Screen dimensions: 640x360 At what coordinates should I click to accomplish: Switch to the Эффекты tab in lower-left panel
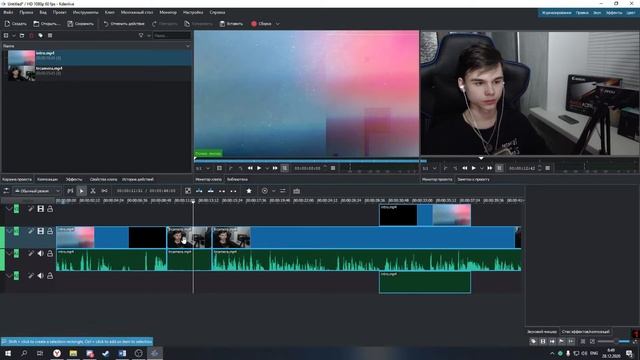click(x=74, y=179)
